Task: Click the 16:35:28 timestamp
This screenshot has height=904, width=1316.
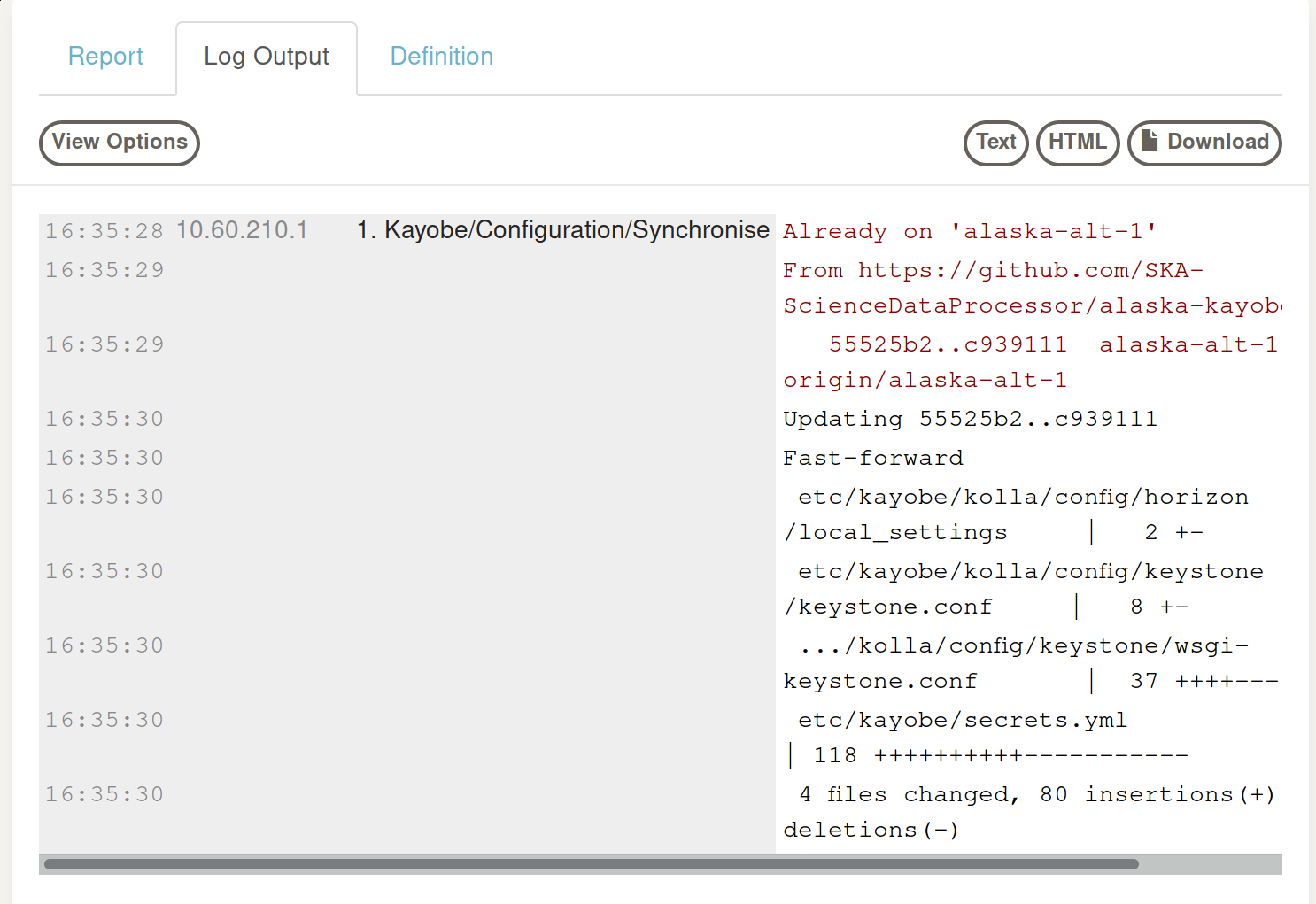Action: [105, 231]
